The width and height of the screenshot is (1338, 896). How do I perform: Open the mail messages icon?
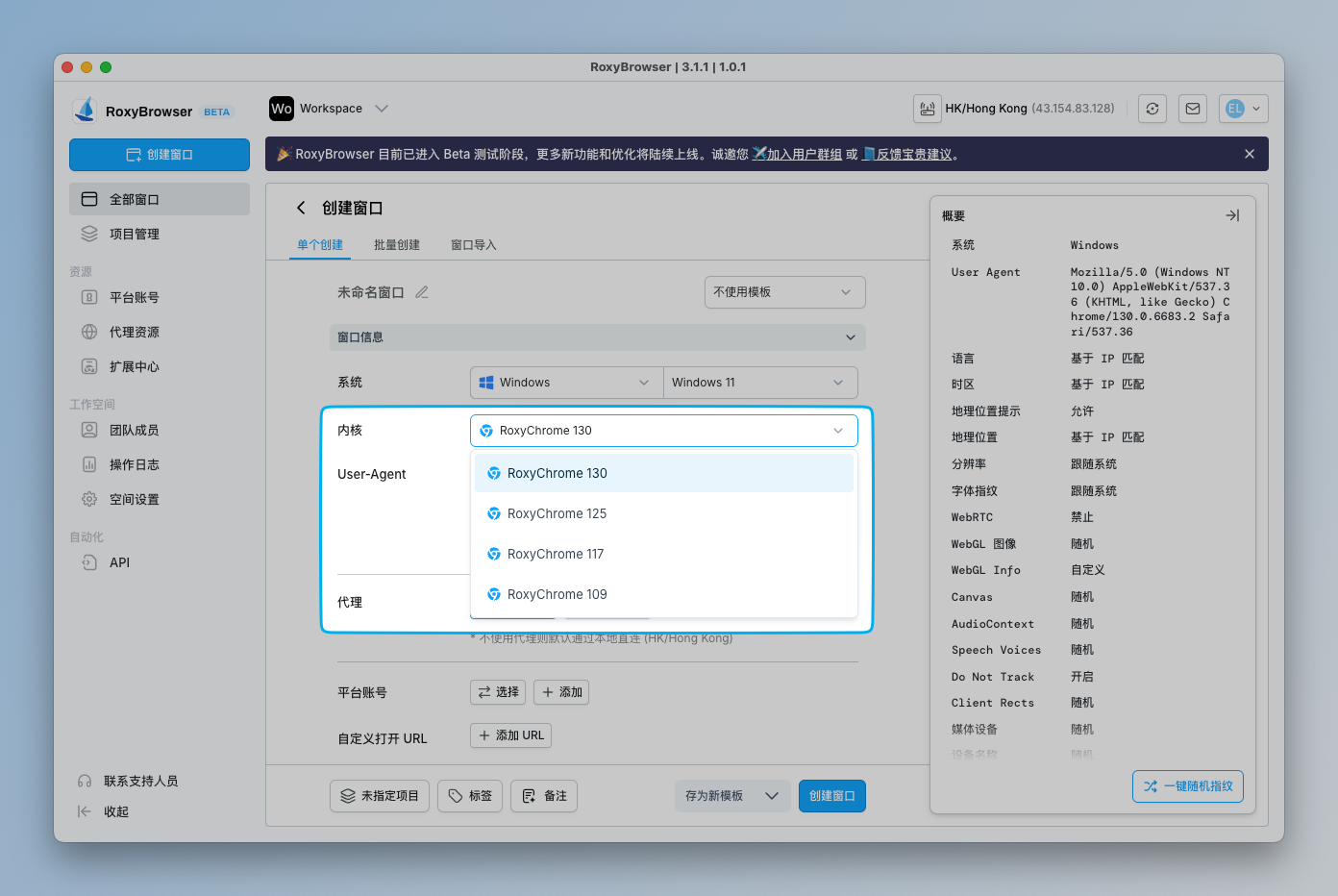[1193, 109]
